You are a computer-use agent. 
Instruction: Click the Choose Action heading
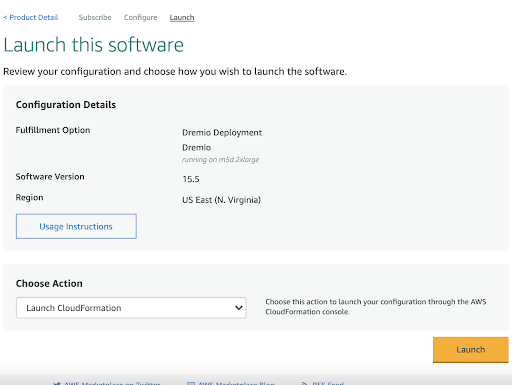[x=49, y=283]
